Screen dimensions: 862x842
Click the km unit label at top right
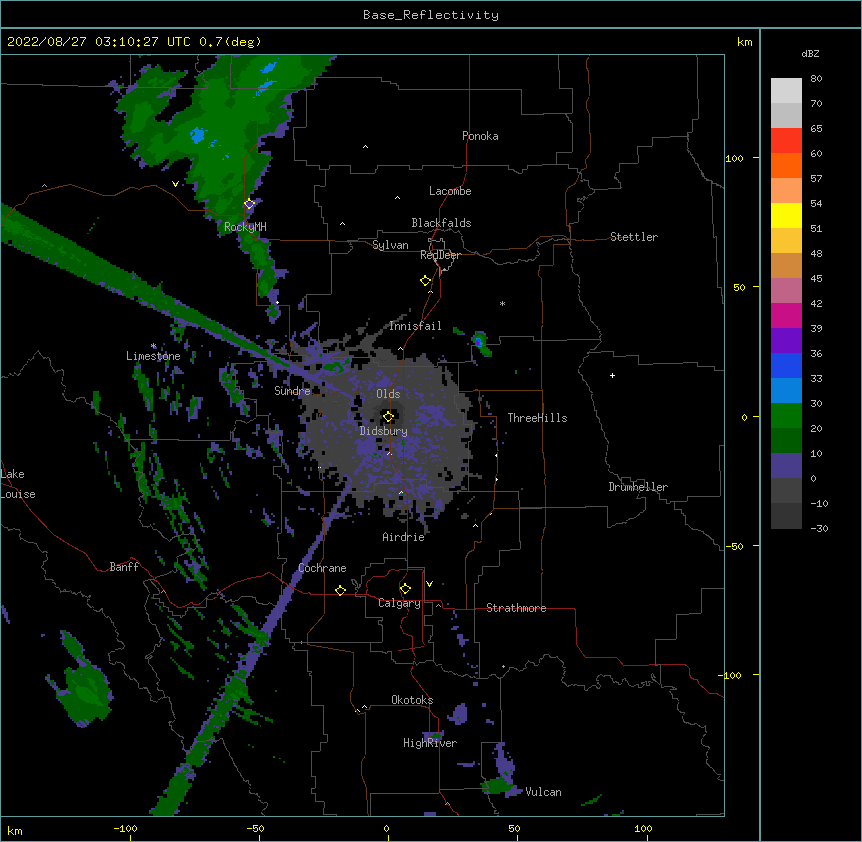pyautogui.click(x=744, y=42)
